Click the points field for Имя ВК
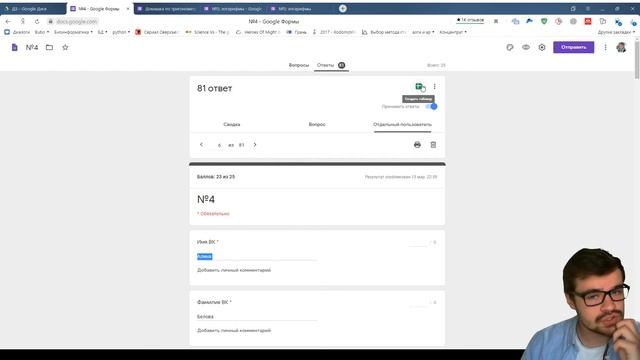640x360 pixels. point(418,242)
